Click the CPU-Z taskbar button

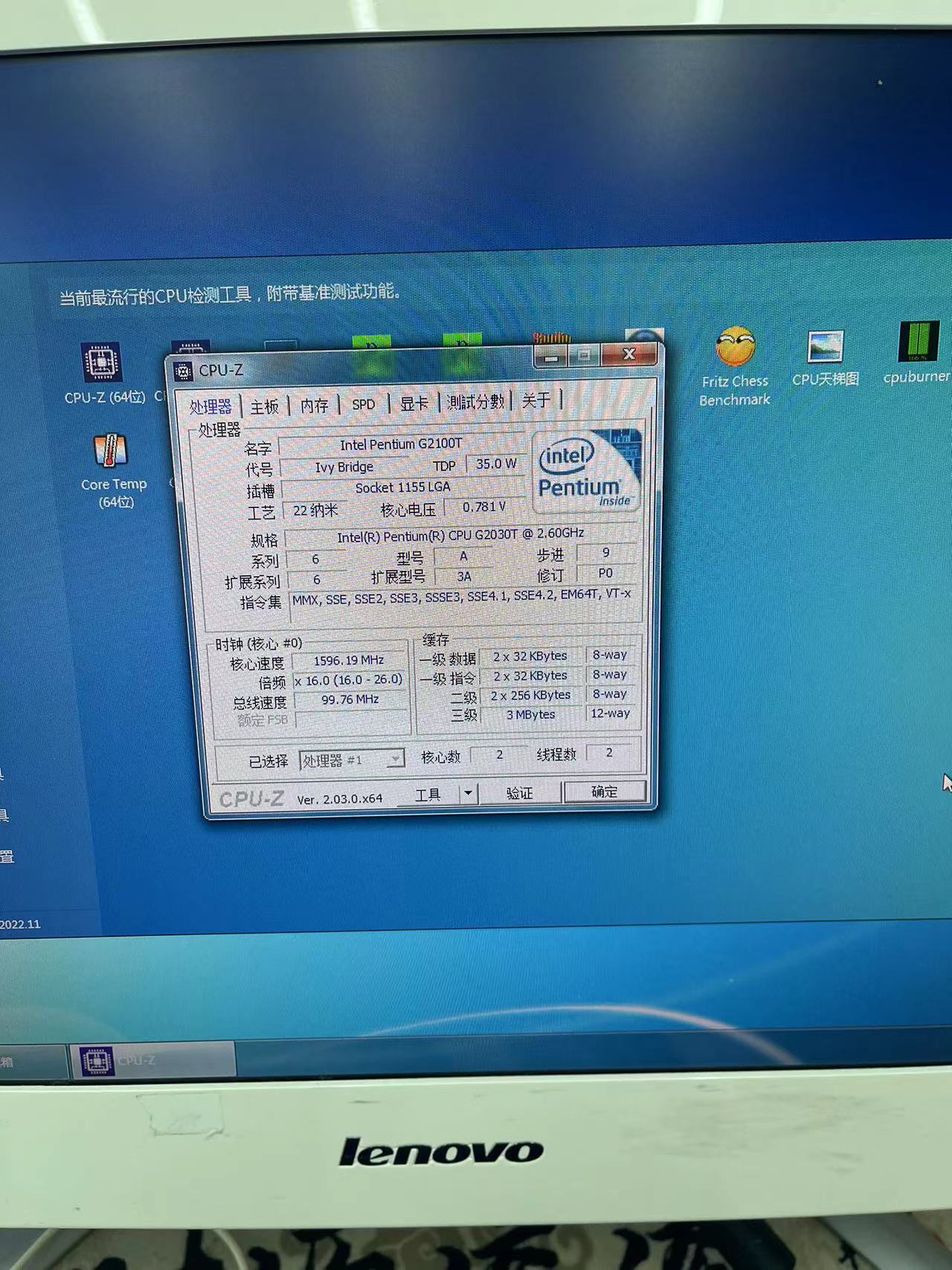coord(153,1060)
